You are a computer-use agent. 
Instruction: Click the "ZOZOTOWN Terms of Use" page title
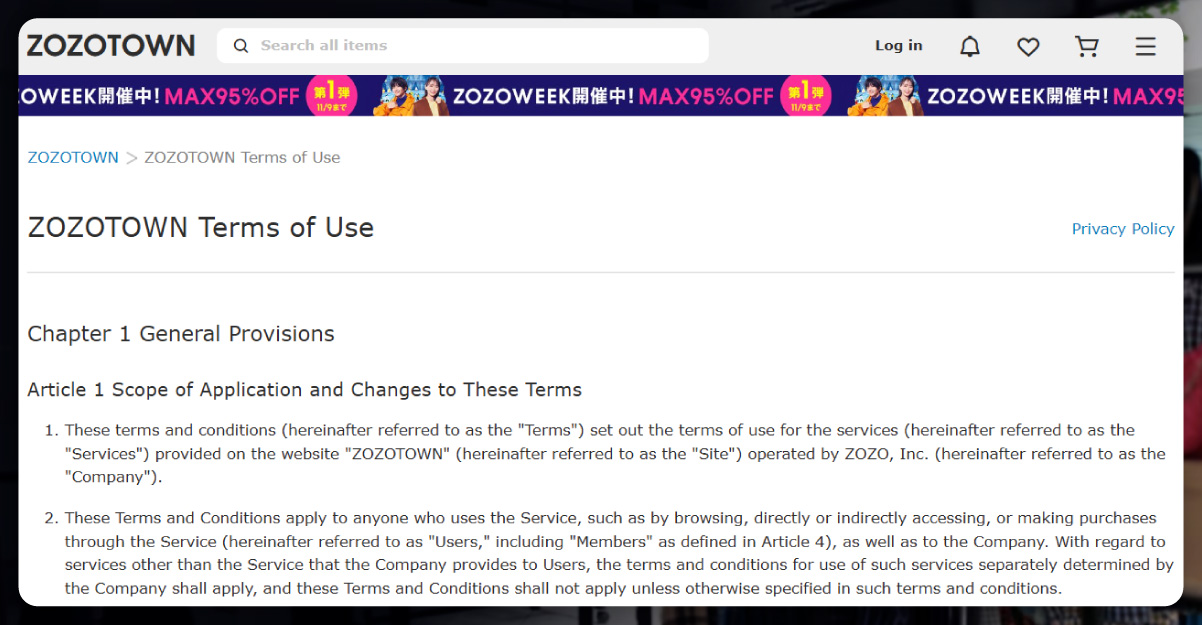click(201, 228)
